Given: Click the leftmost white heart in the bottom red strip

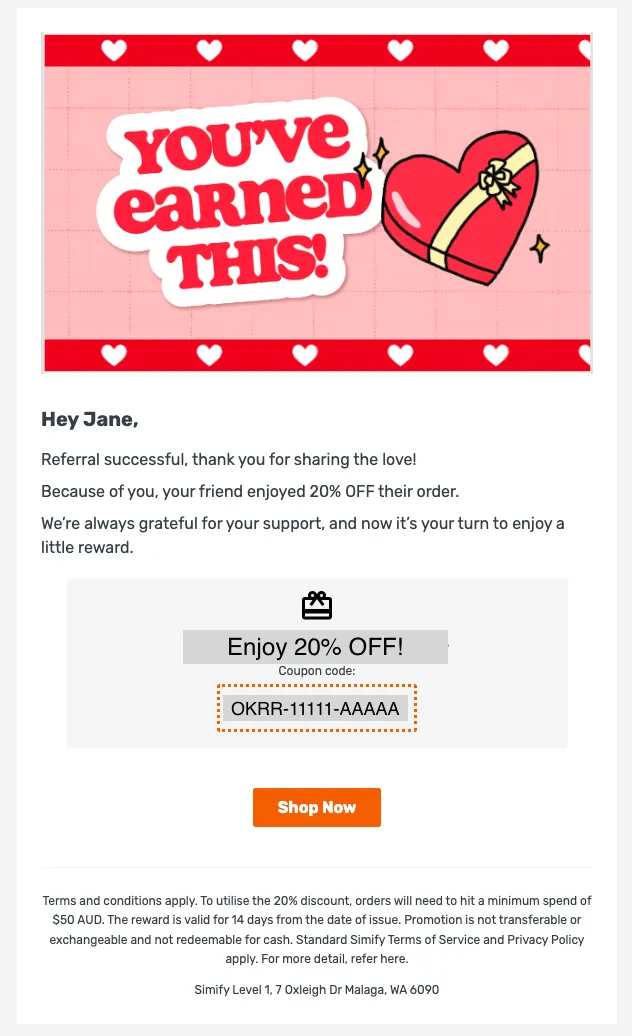Looking at the screenshot, I should [114, 354].
